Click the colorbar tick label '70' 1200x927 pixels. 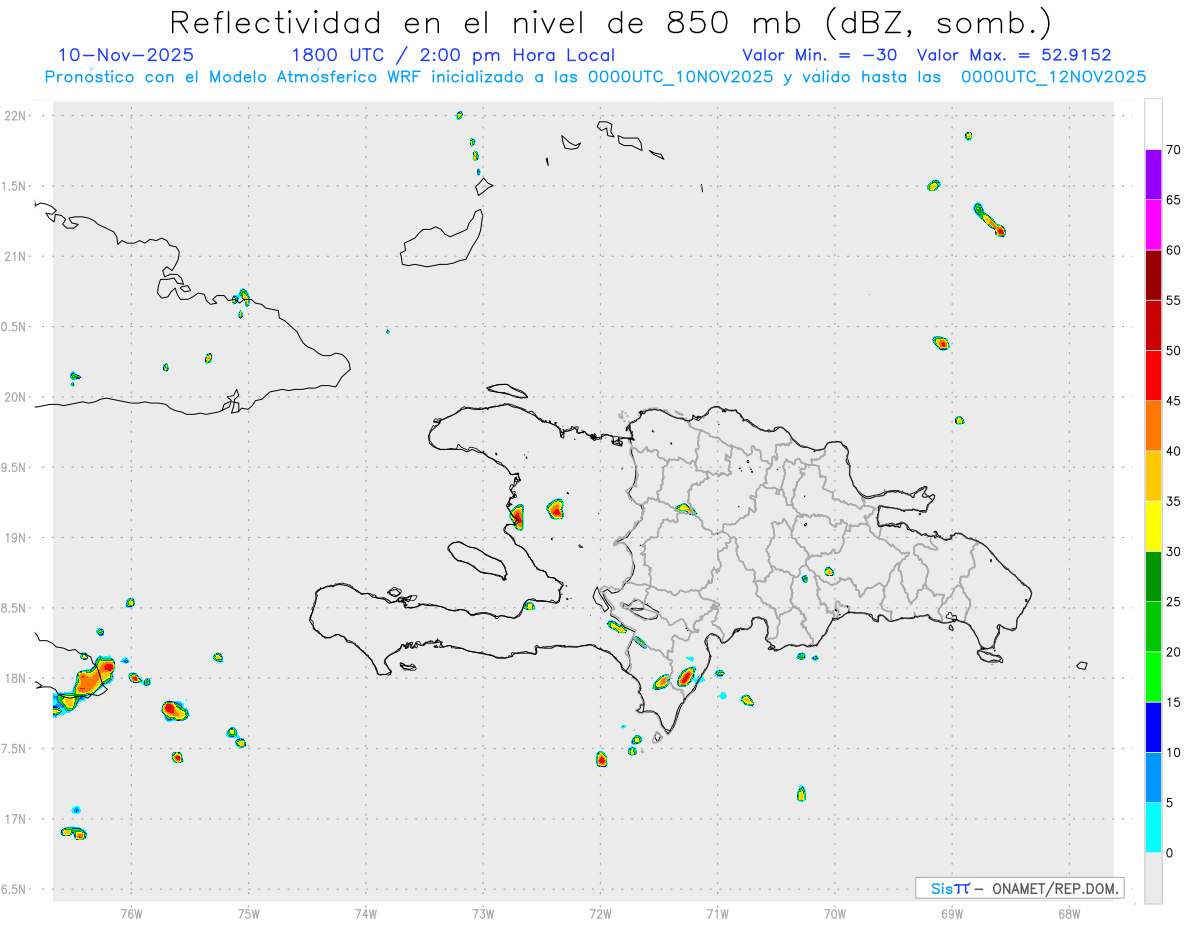click(x=1174, y=150)
